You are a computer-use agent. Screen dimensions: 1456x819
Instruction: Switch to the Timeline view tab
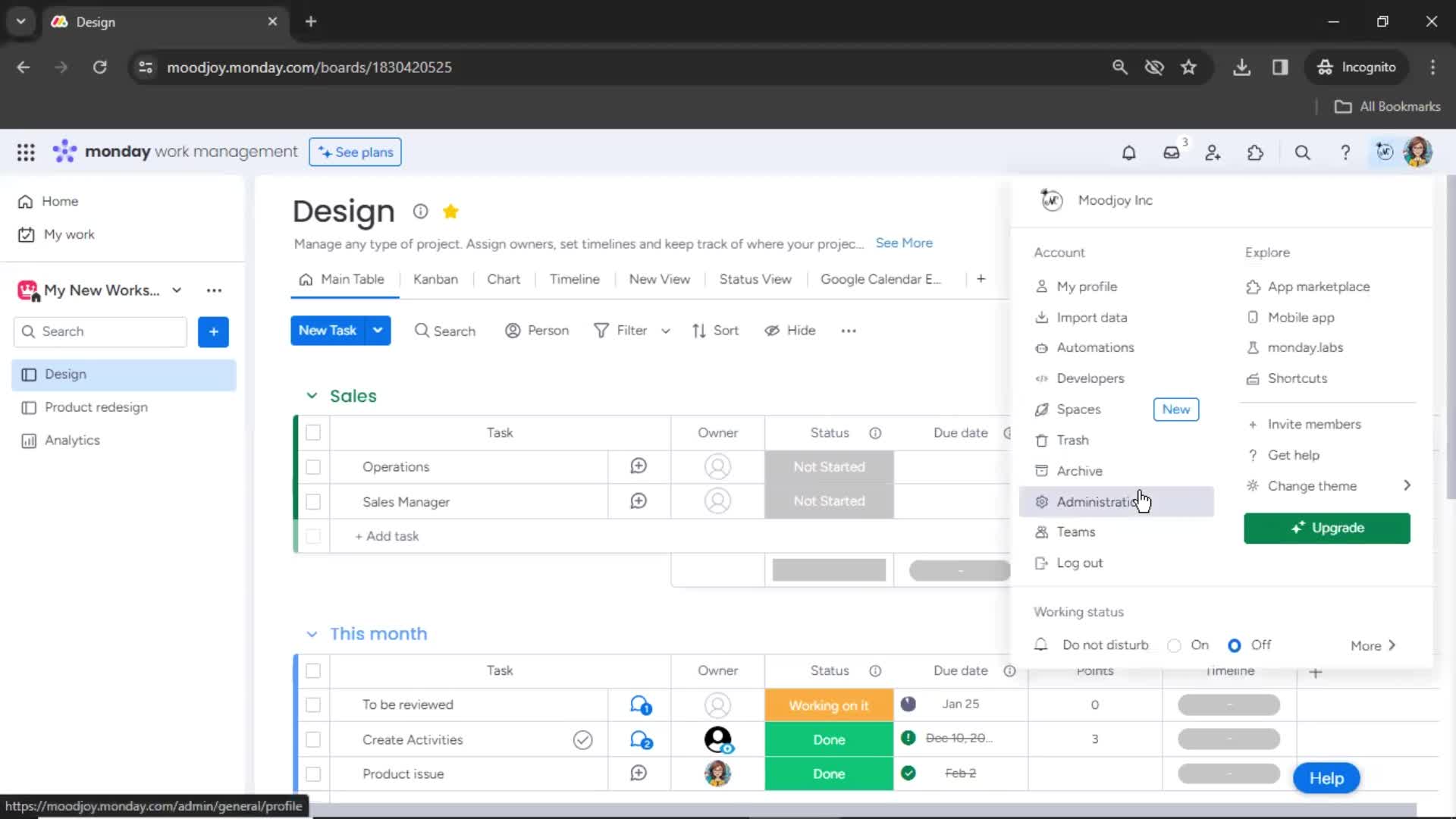[x=575, y=279]
